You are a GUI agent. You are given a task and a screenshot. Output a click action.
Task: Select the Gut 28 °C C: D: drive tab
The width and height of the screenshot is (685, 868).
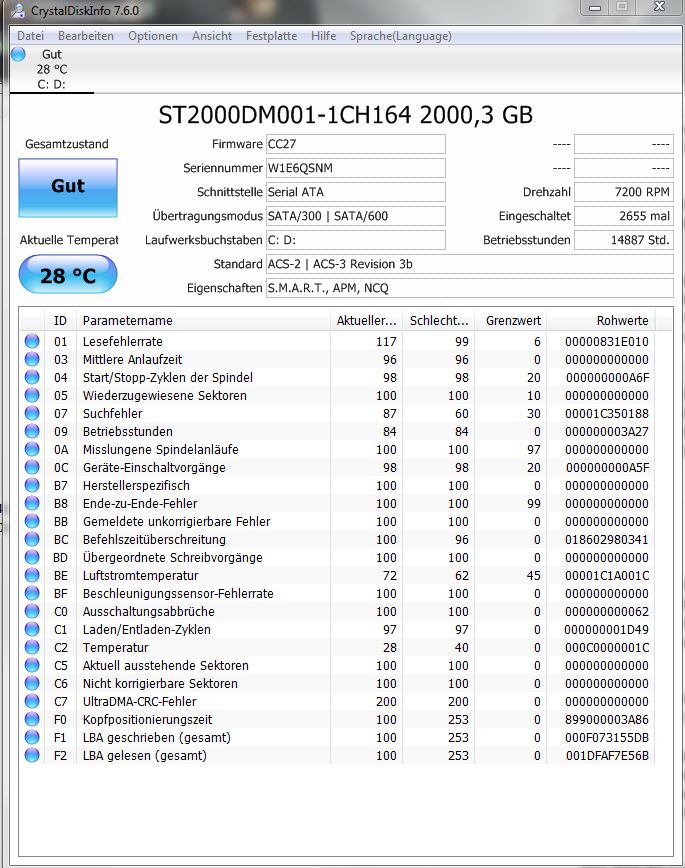[x=51, y=69]
